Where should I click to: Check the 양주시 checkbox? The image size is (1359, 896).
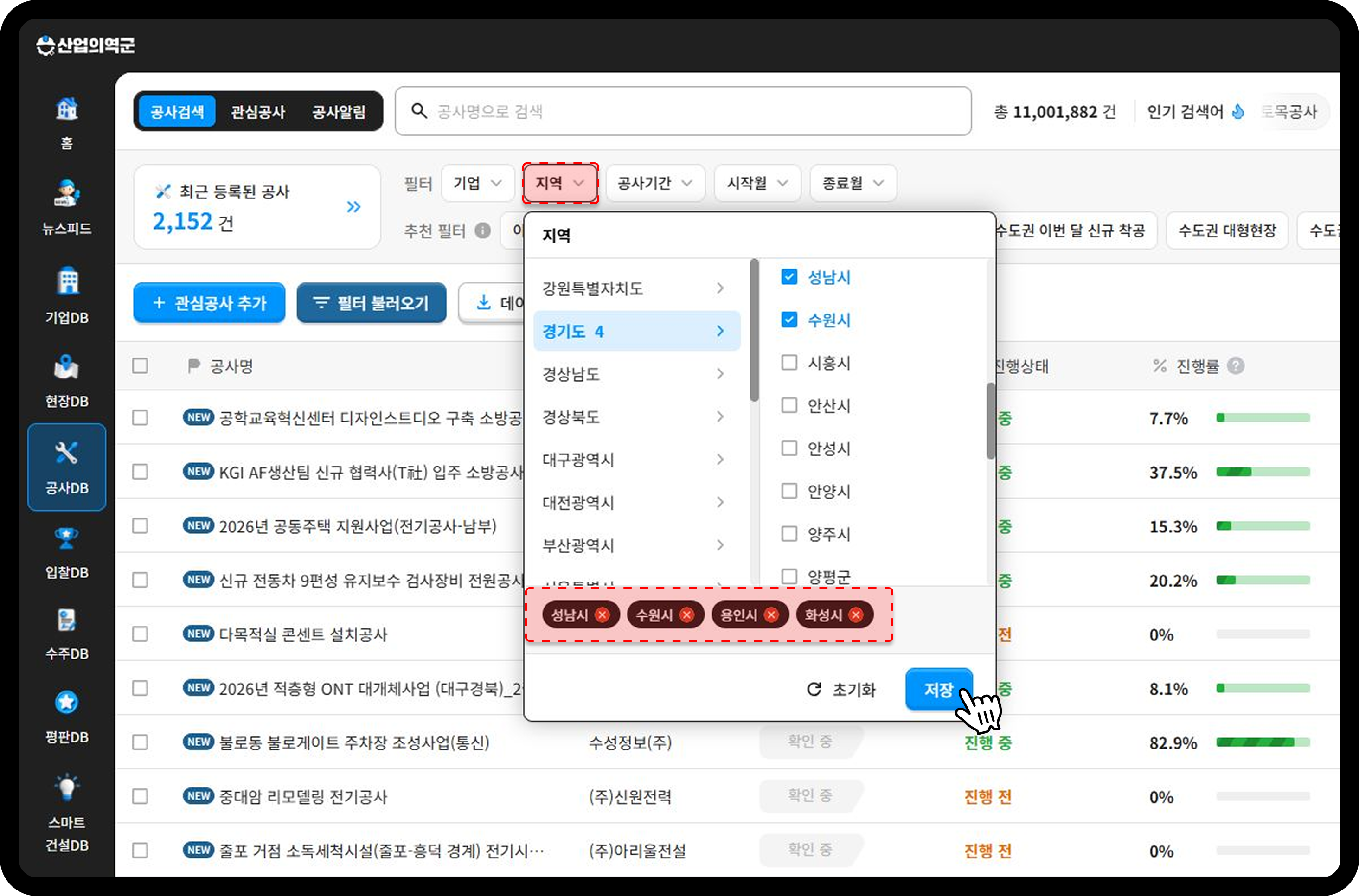[789, 534]
